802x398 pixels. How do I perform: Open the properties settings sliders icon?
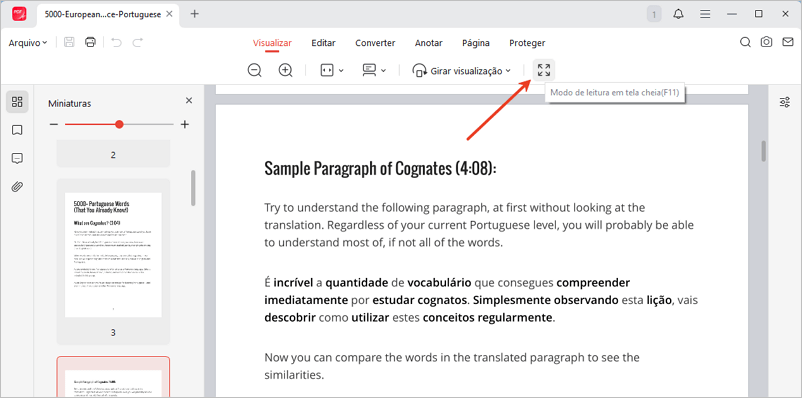[x=785, y=102]
